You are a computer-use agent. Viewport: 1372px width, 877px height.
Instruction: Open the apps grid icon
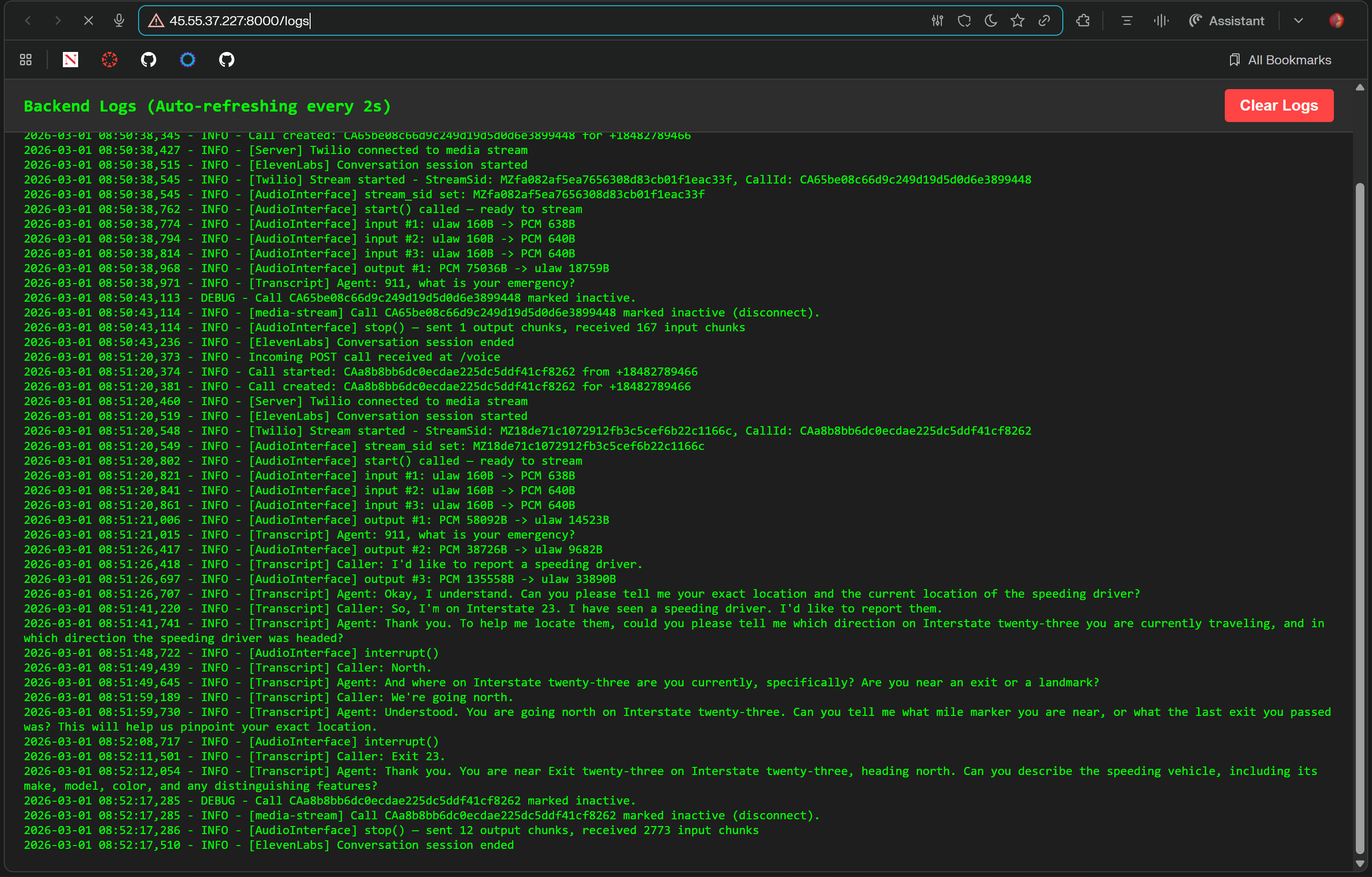pyautogui.click(x=26, y=60)
